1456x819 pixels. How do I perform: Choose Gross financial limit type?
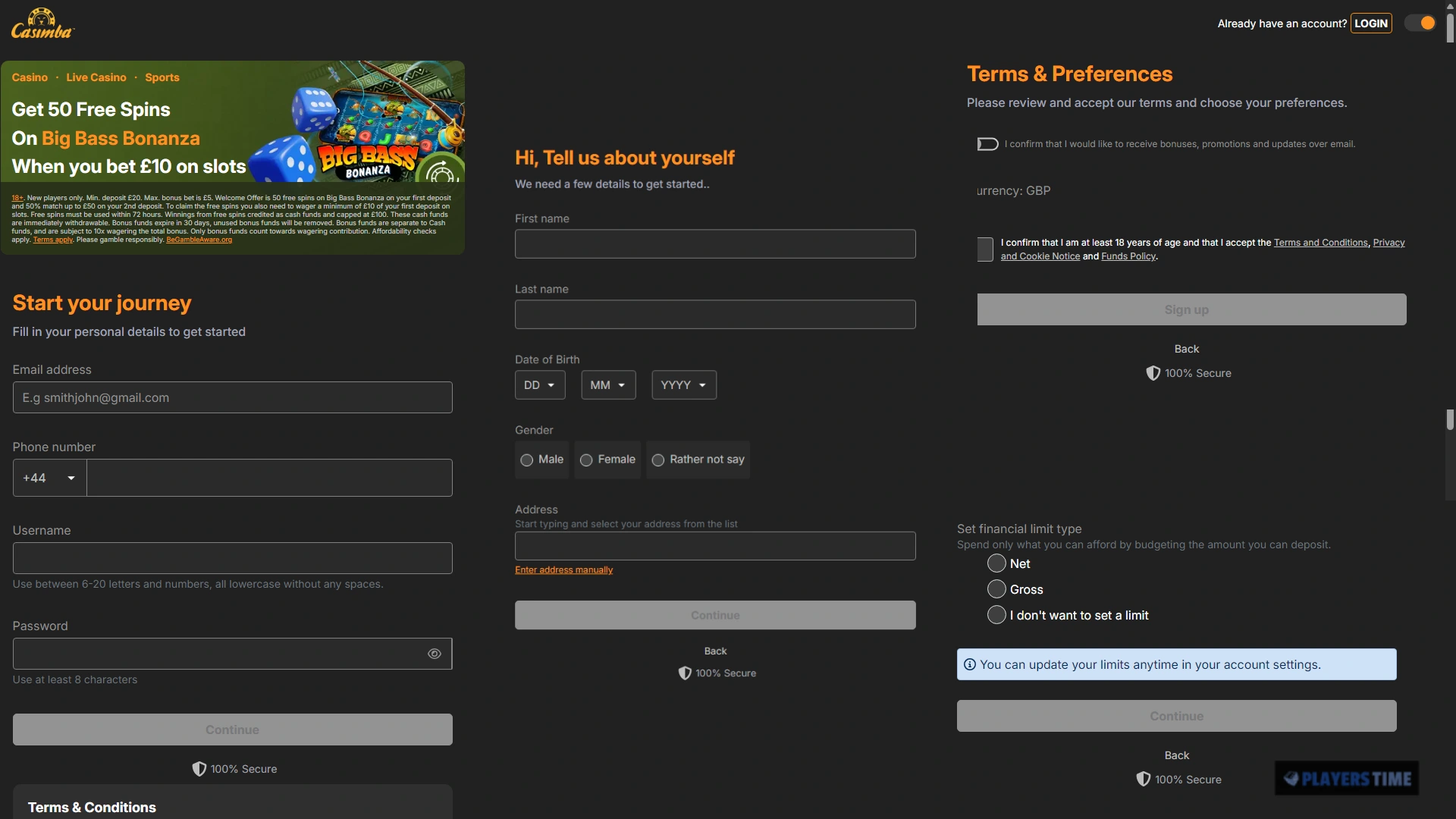pos(996,589)
